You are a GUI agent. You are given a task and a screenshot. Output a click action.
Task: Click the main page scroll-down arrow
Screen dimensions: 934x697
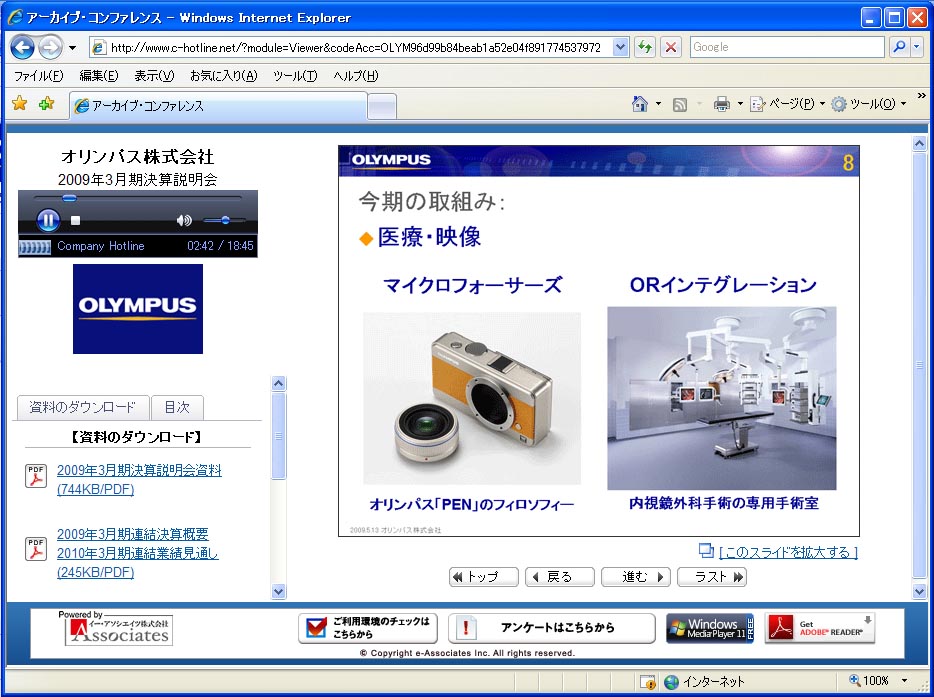click(x=919, y=591)
